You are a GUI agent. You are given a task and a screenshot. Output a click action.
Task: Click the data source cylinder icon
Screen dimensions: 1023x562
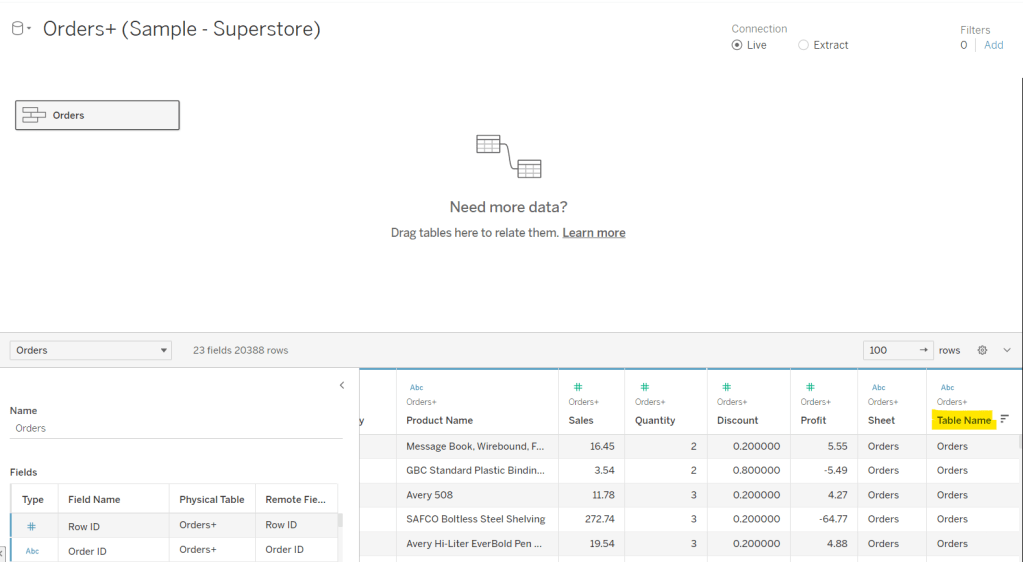click(x=17, y=29)
